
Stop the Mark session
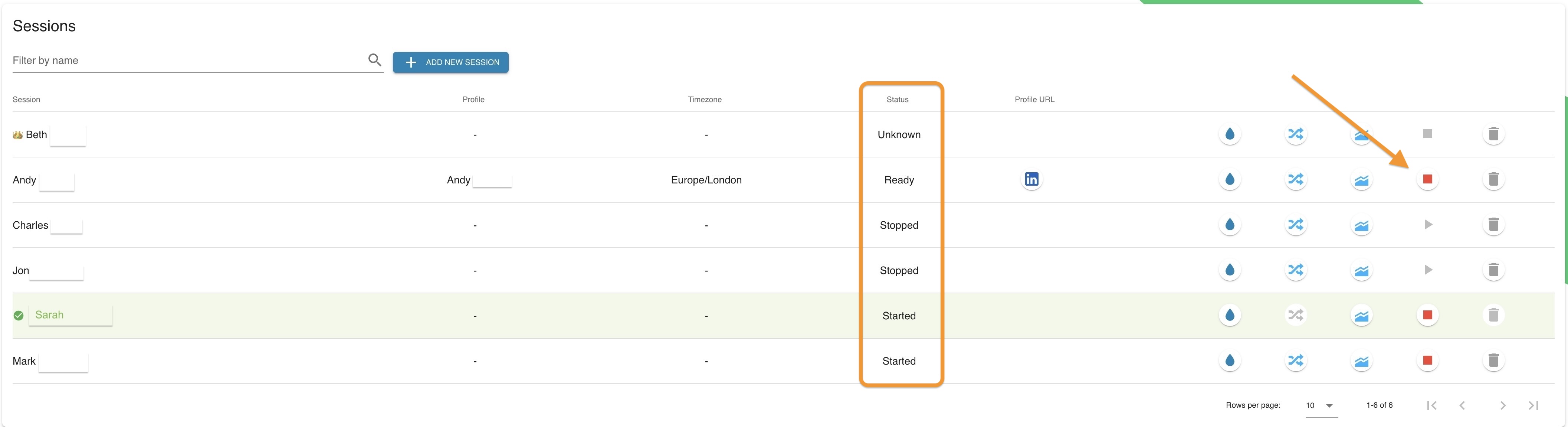1427,361
